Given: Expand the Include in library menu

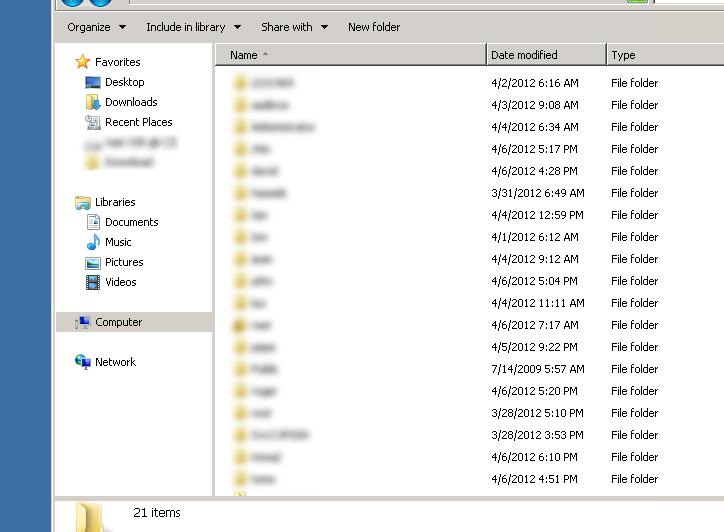Looking at the screenshot, I should [x=193, y=27].
